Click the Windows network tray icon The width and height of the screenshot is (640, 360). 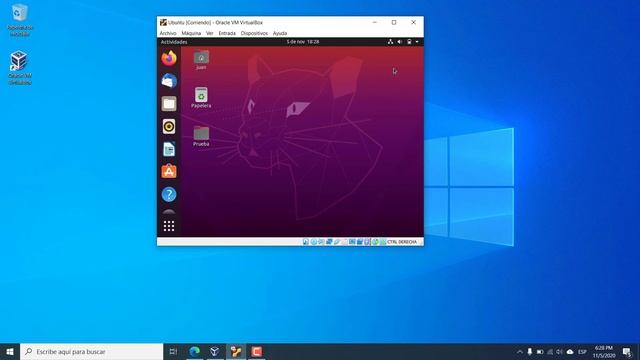(x=550, y=352)
